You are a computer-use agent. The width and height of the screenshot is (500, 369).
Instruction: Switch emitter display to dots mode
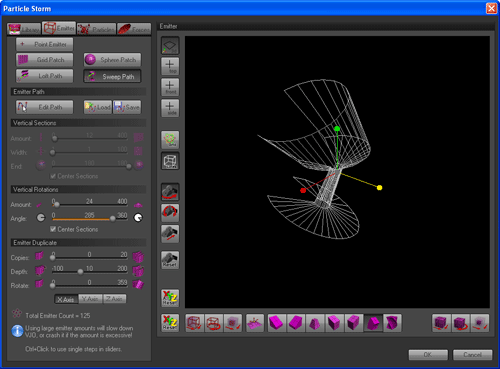[170, 140]
